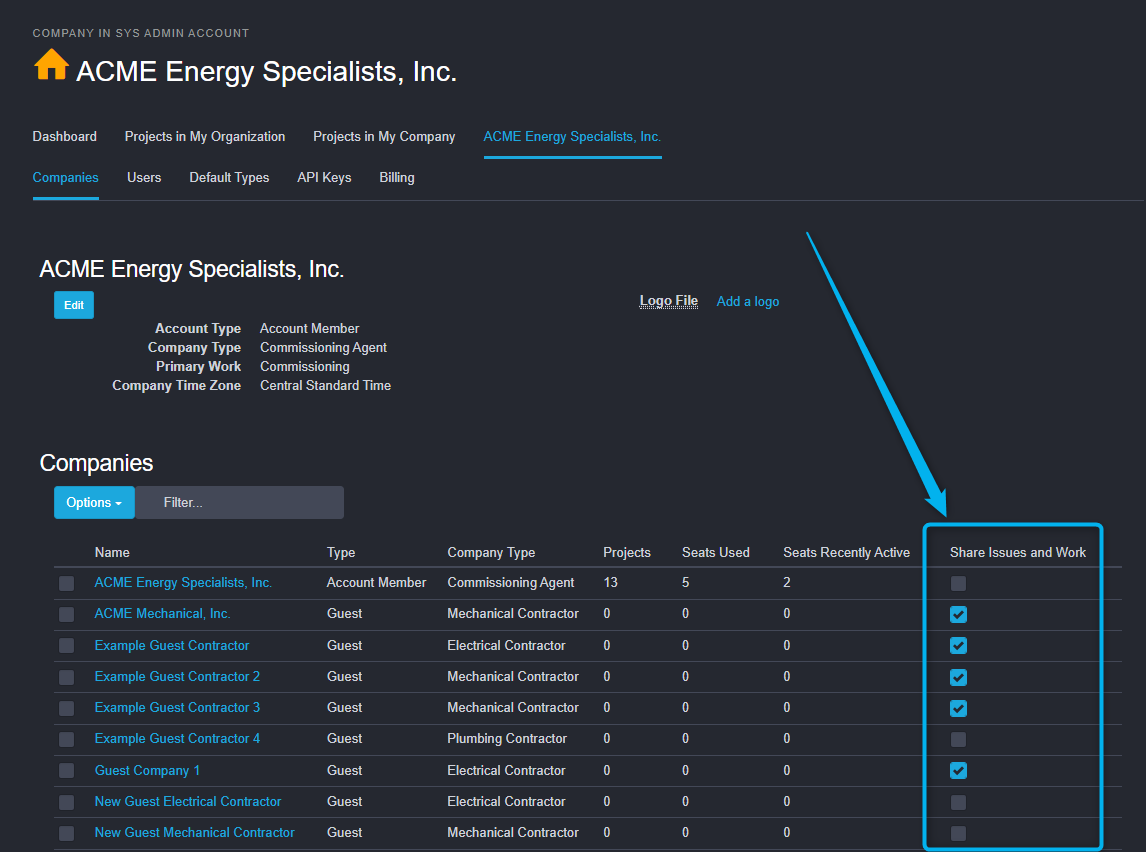Open the Default Types tab
The image size is (1146, 852).
[x=229, y=177]
